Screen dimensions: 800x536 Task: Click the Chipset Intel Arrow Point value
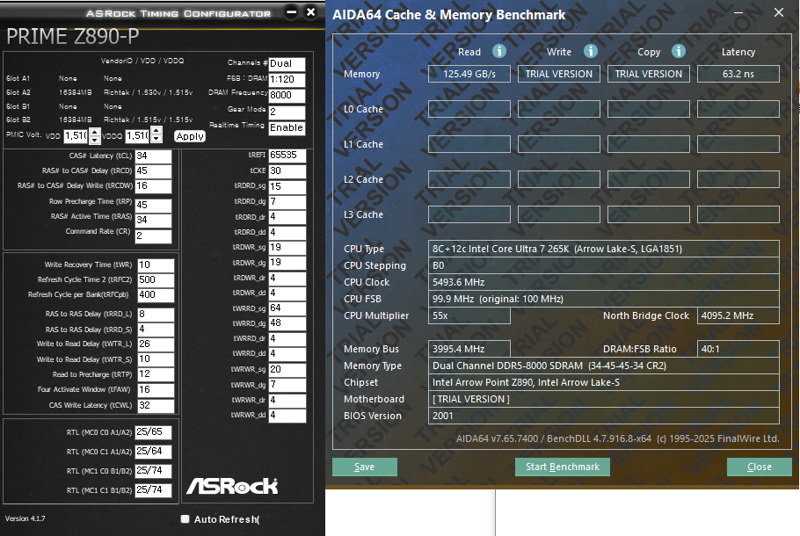point(604,382)
